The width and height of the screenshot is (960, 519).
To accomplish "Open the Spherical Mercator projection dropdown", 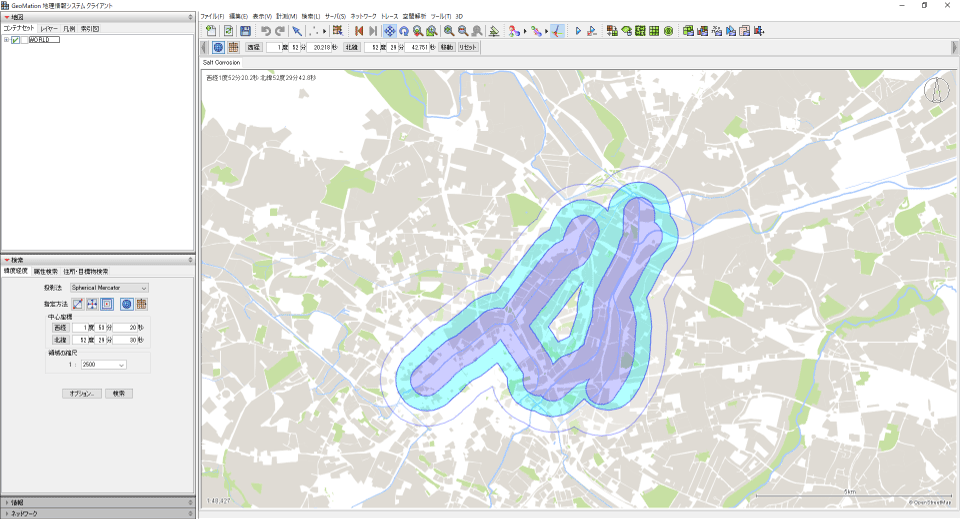I will click(x=109, y=288).
